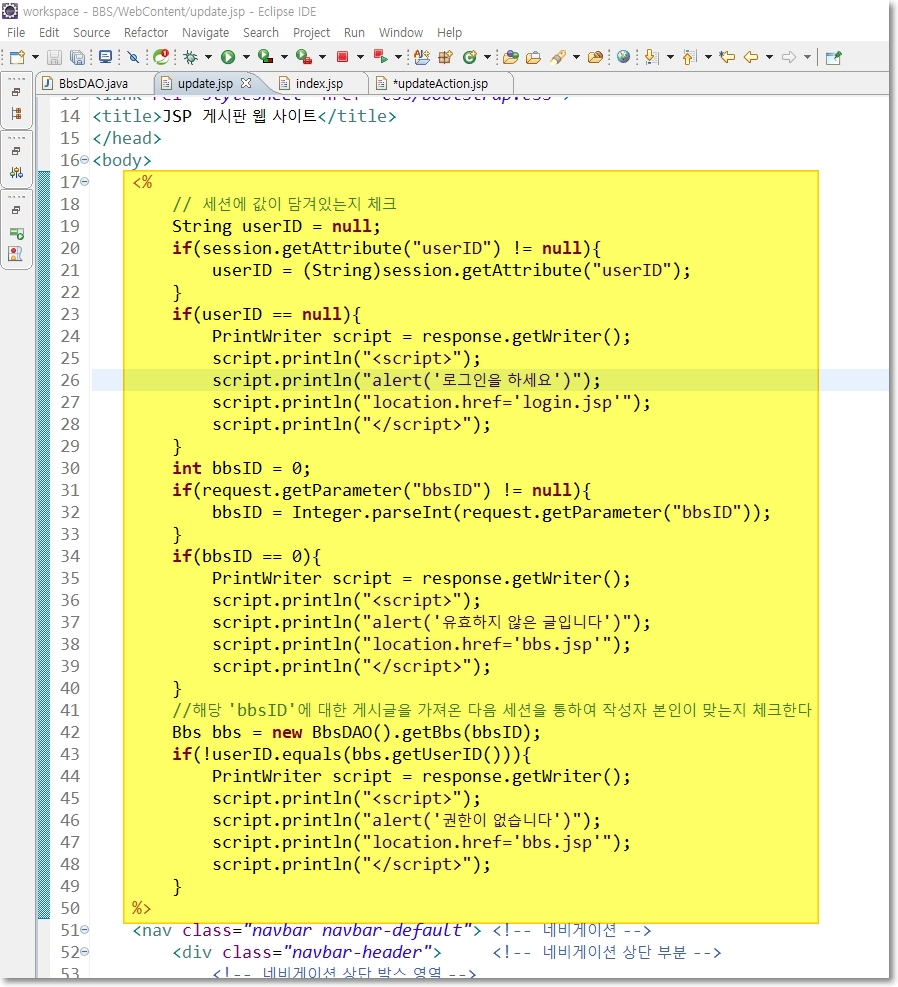Image resolution: width=898 pixels, height=987 pixels.
Task: Open the Source menu
Action: point(91,33)
